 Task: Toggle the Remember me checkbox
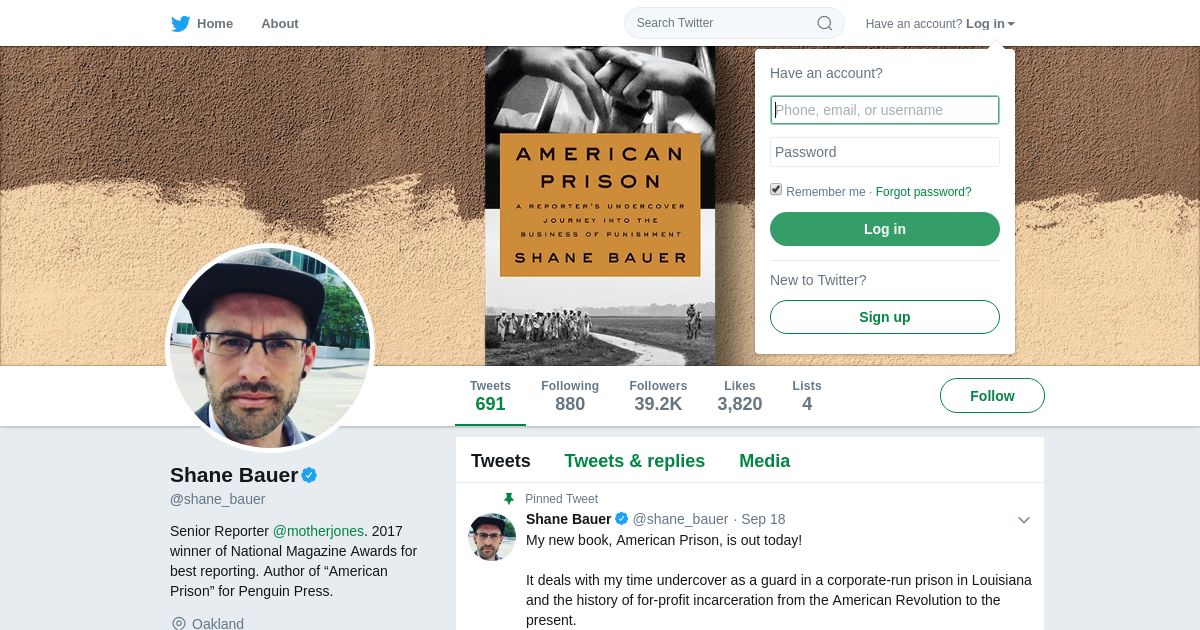pos(776,190)
